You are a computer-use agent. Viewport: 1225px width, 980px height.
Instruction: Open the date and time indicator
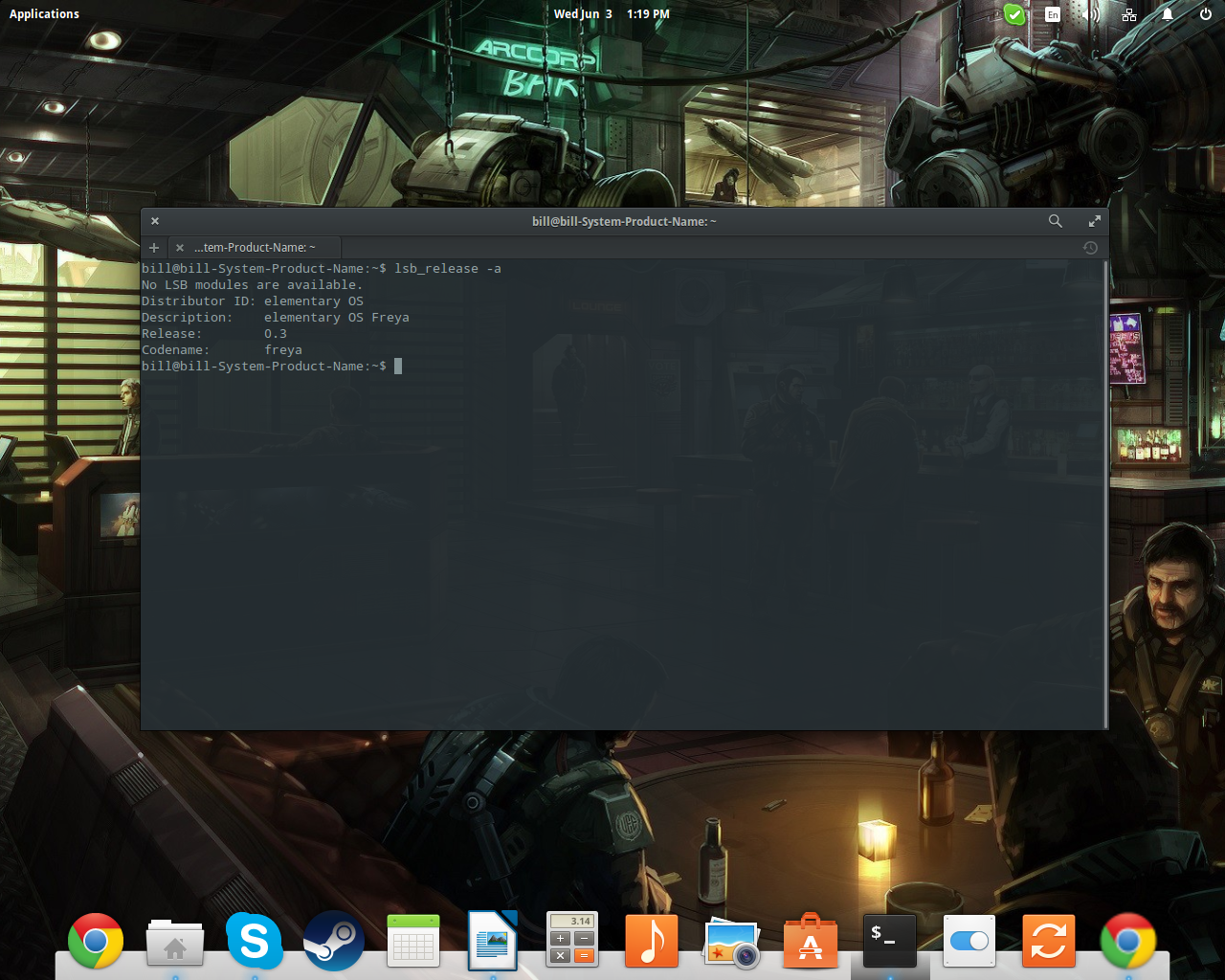(x=612, y=13)
